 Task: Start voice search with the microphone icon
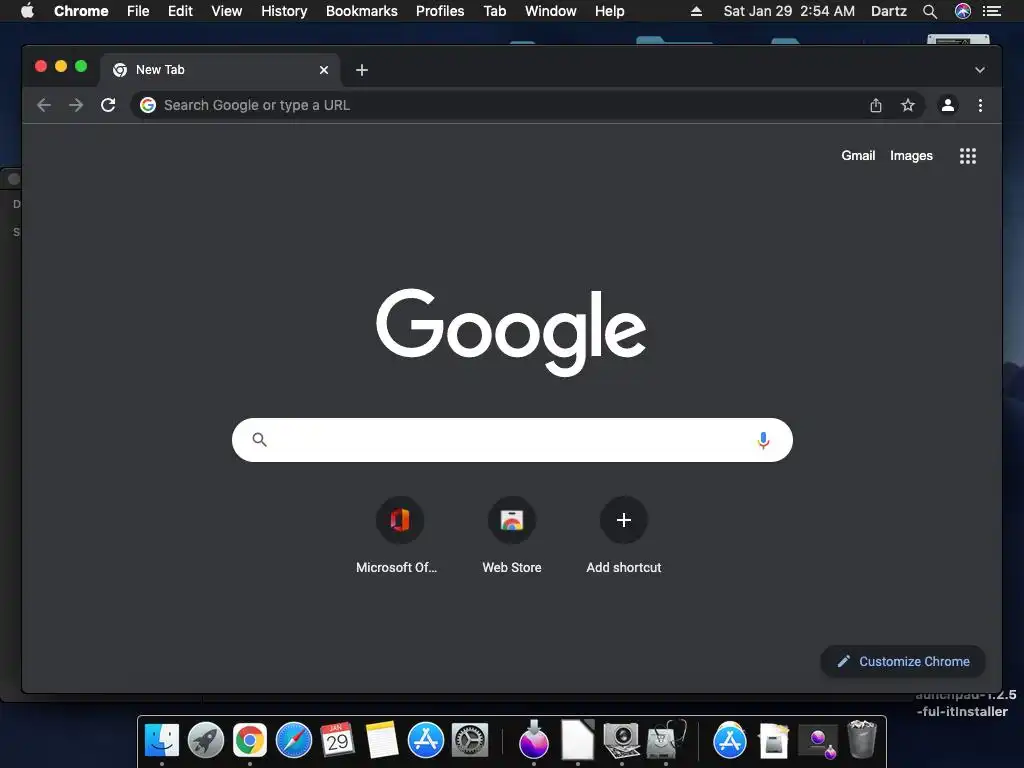[x=763, y=441]
